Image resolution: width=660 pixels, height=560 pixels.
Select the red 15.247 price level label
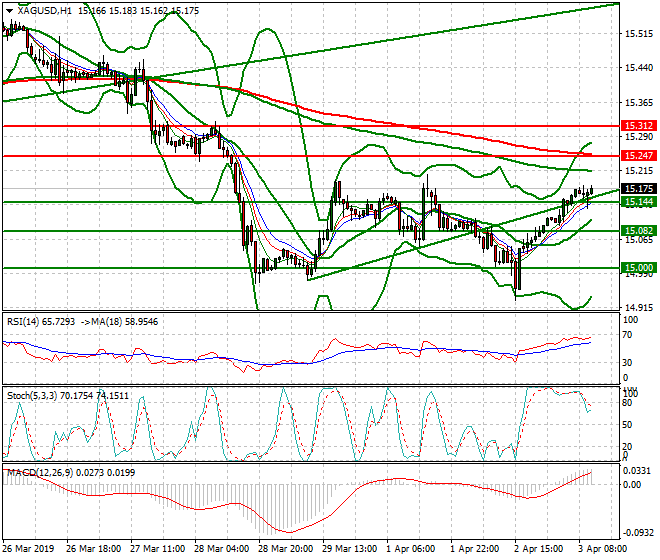(639, 156)
